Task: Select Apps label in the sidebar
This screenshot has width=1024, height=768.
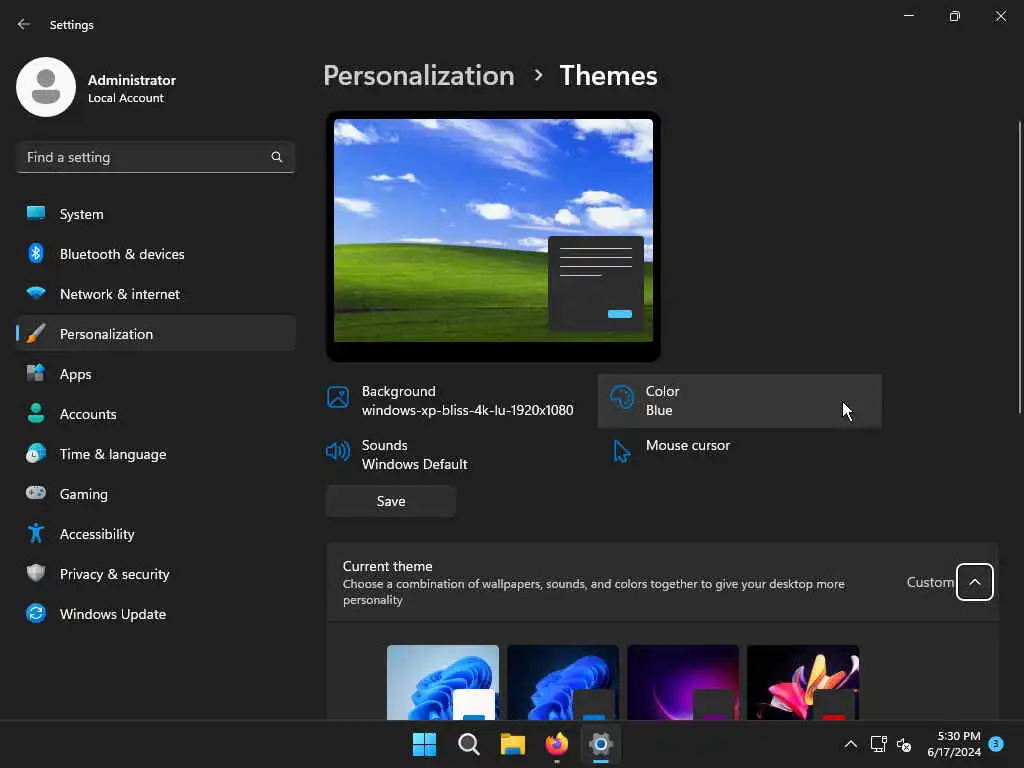Action: pyautogui.click(x=76, y=374)
